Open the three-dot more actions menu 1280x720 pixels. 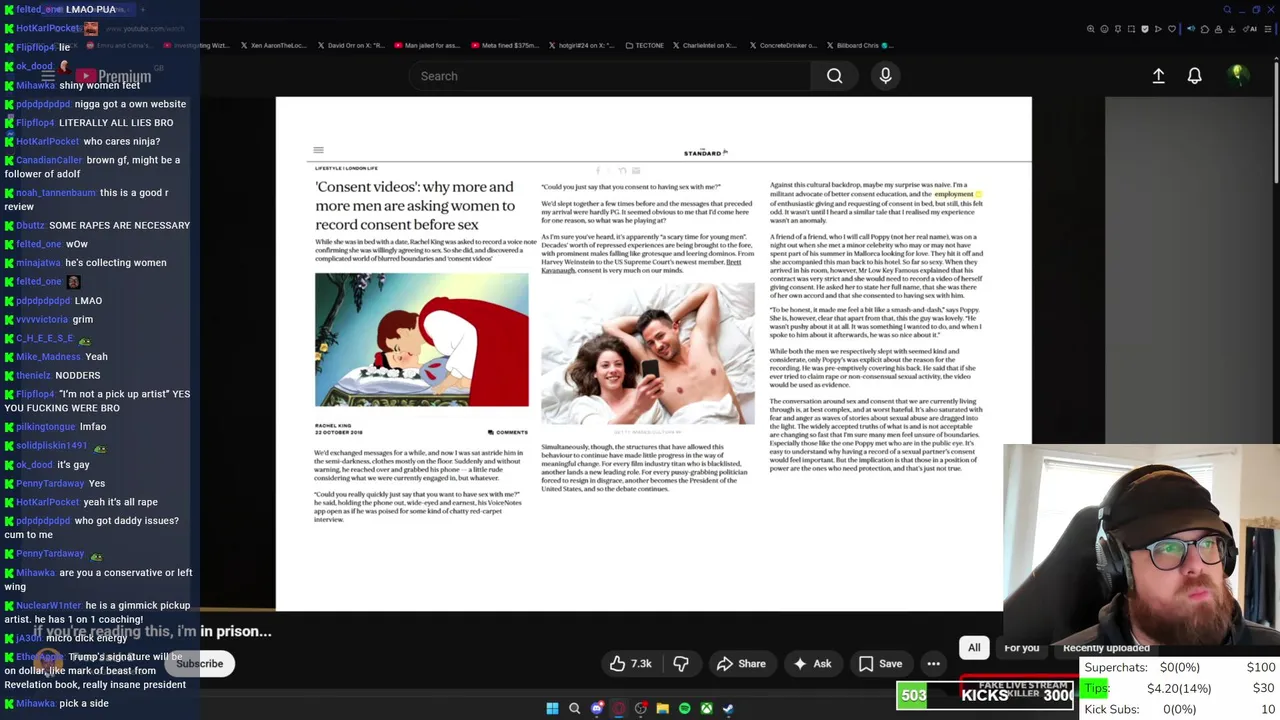click(933, 664)
